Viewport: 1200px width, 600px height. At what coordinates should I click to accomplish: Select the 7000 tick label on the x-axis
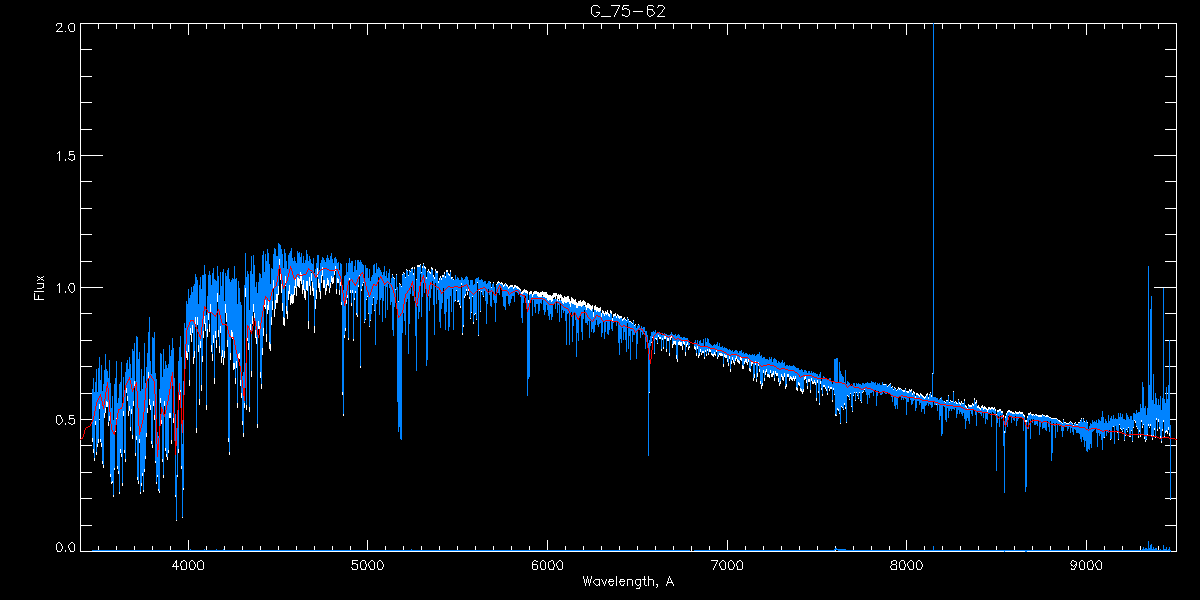tap(727, 565)
